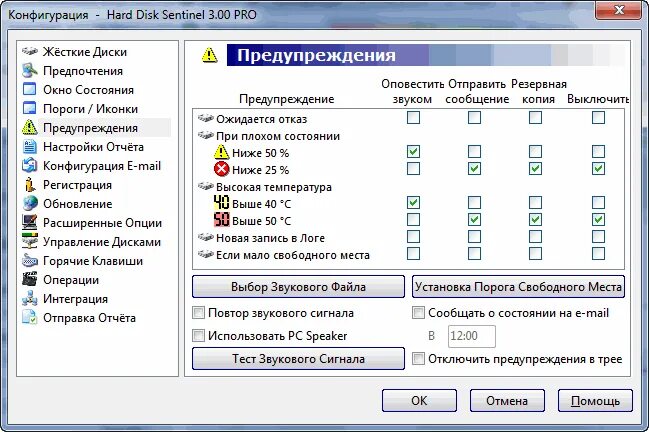Viewport: 649px width, 432px height.
Task: Click the Резервная копия column header
Action: pyautogui.click(x=538, y=91)
